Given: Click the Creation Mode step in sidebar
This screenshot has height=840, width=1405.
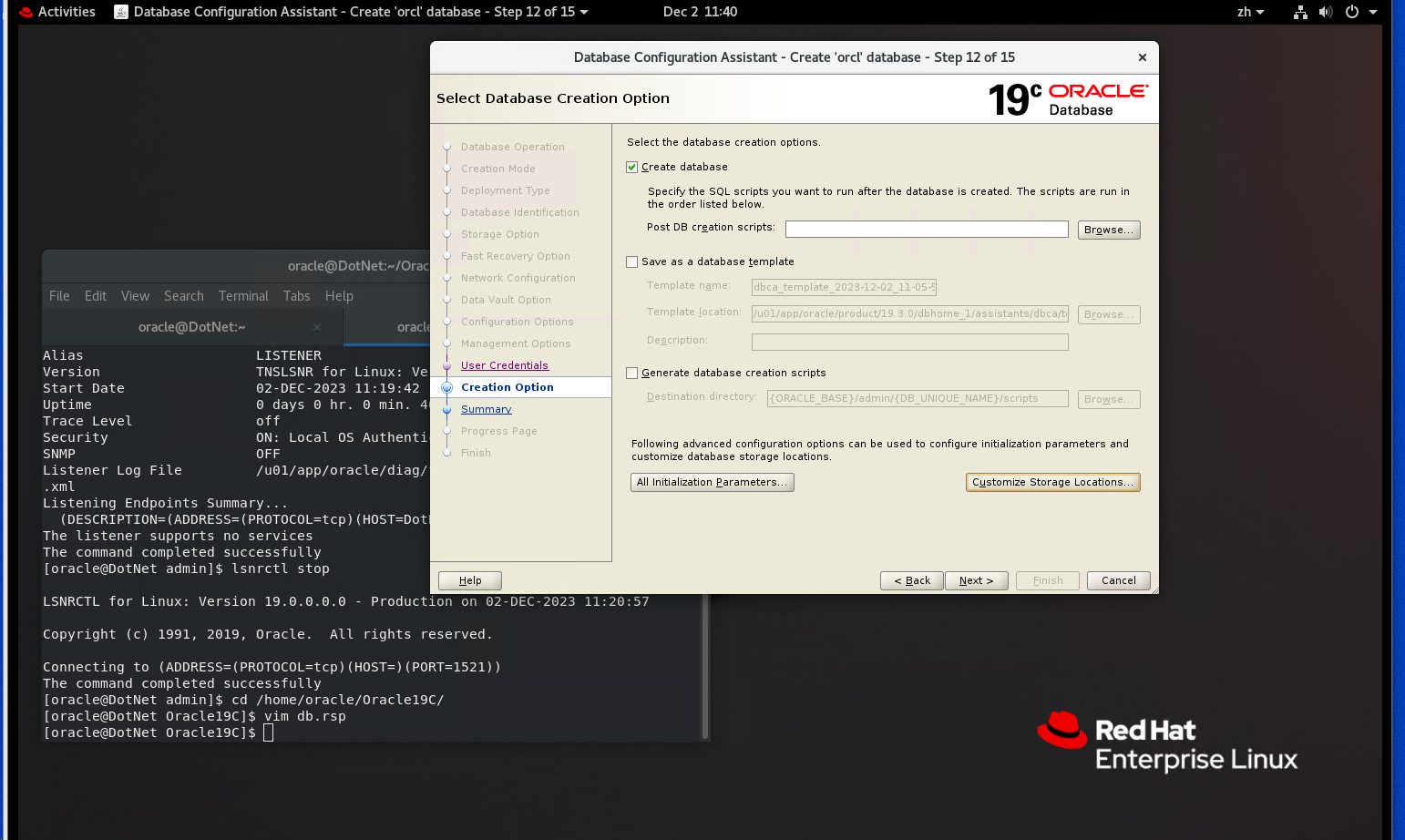Looking at the screenshot, I should (498, 169).
